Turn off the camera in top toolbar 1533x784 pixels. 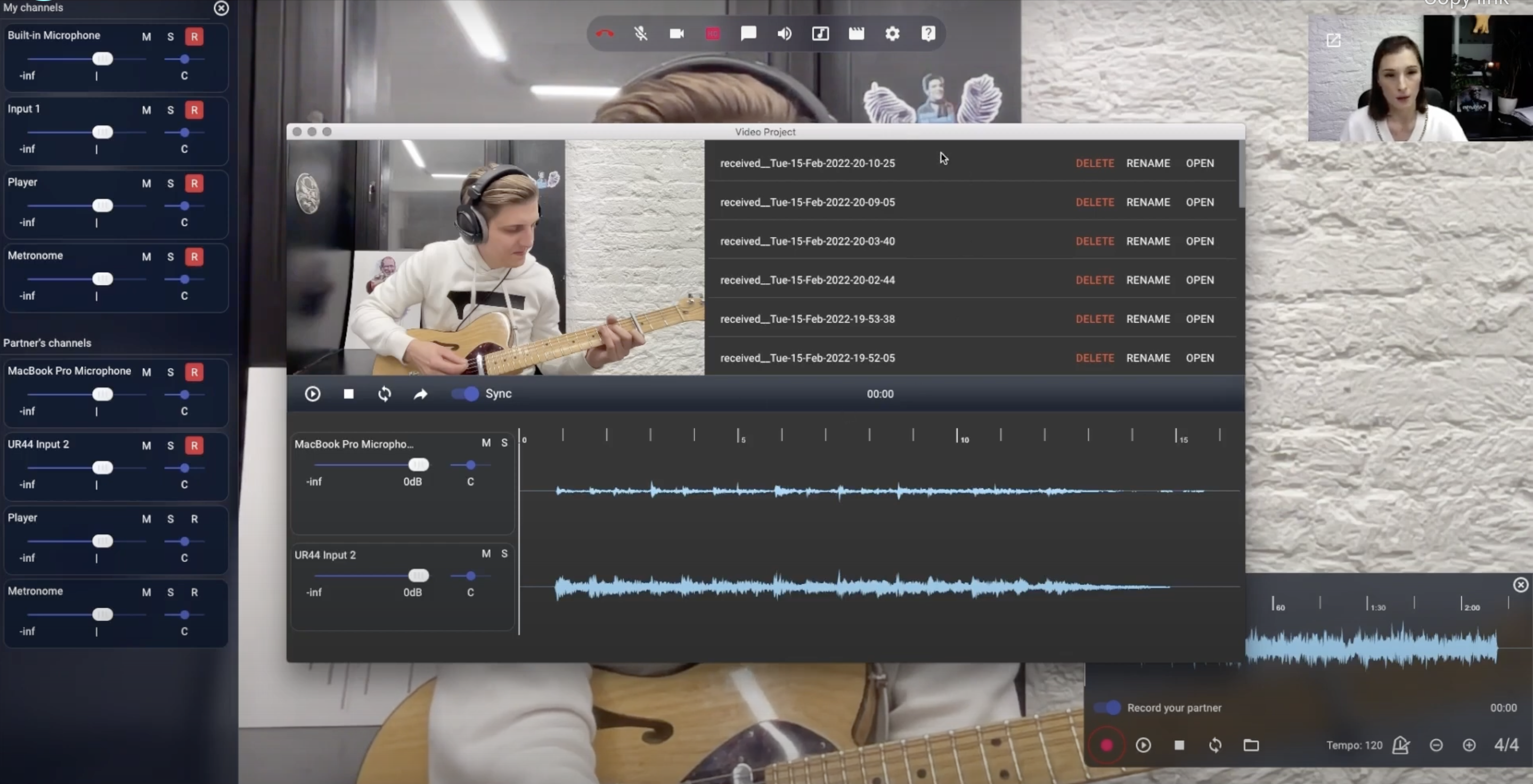pyautogui.click(x=676, y=34)
